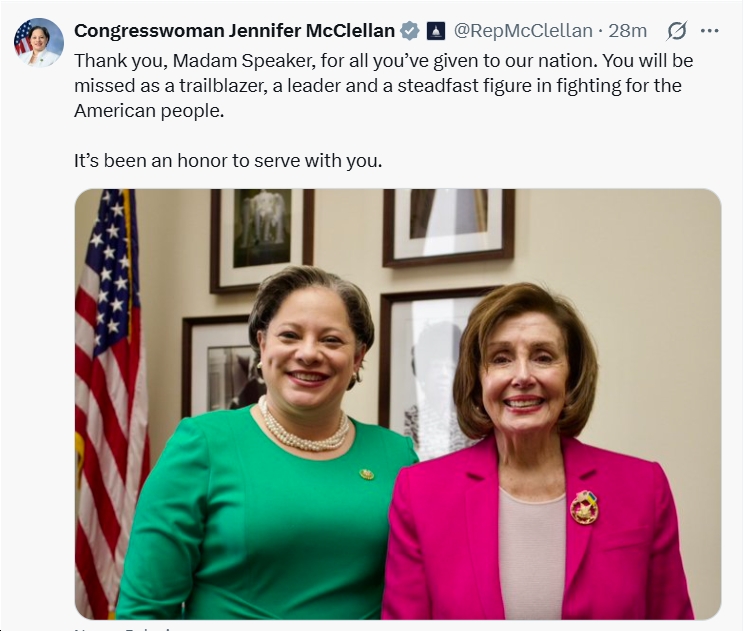This screenshot has height=631, width=753.
Task: Click the Capitol dome affiliation badge
Action: (436, 31)
